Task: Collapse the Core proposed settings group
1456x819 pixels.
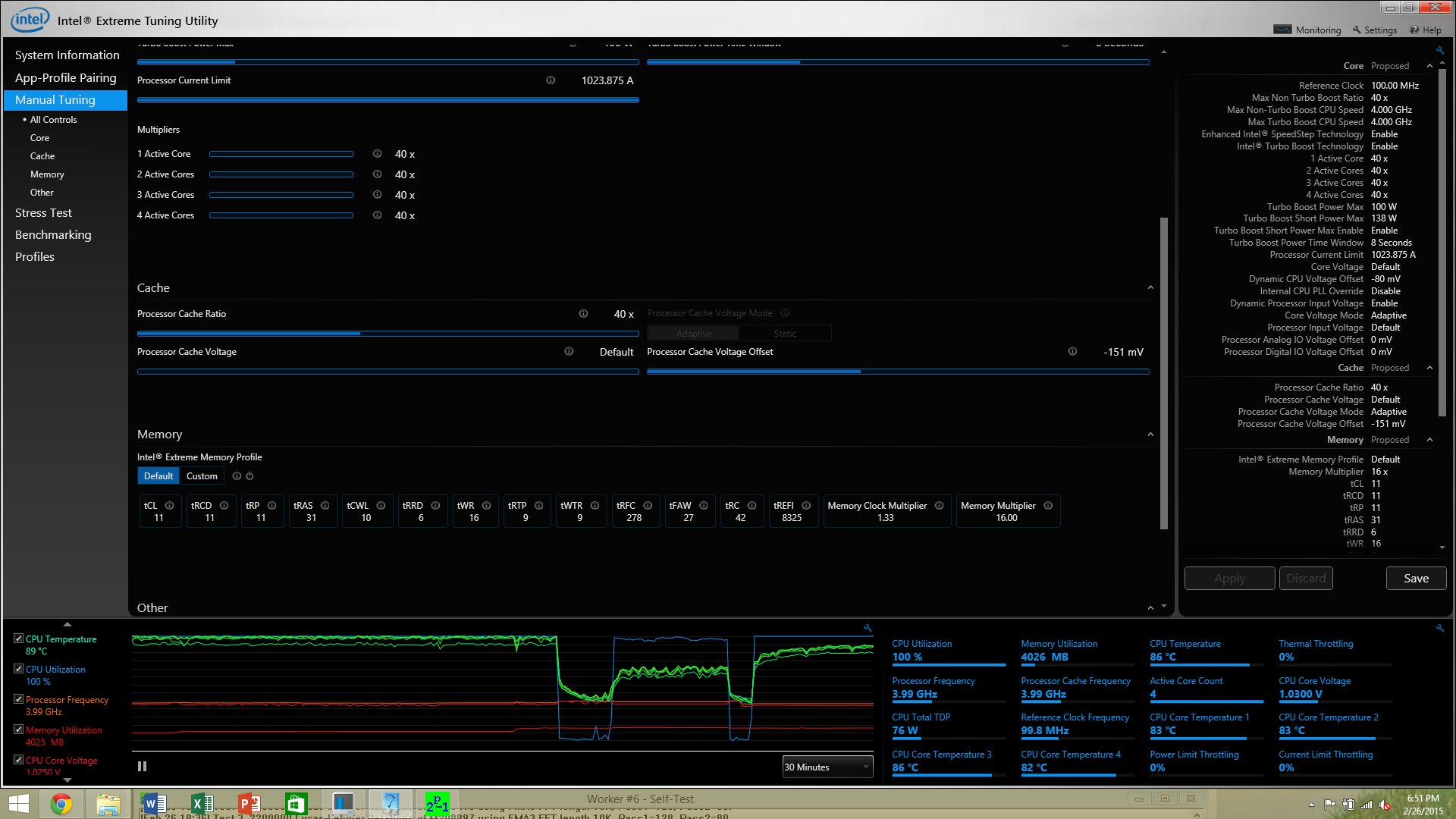Action: click(x=1430, y=66)
